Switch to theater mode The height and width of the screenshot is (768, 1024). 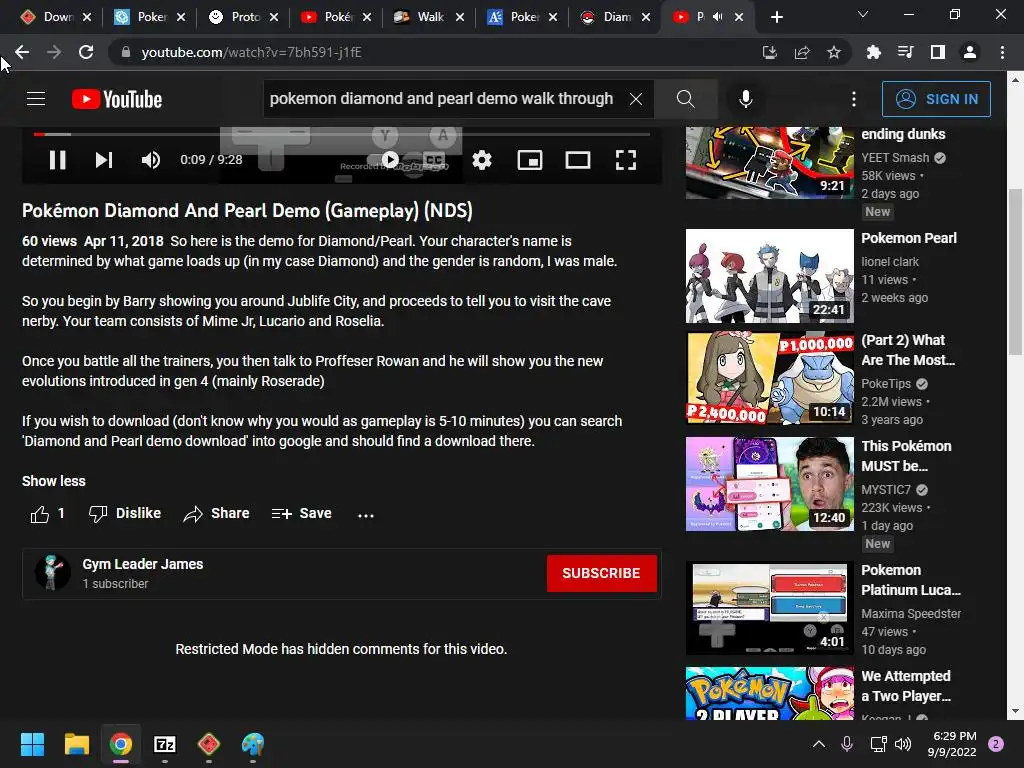(x=577, y=160)
